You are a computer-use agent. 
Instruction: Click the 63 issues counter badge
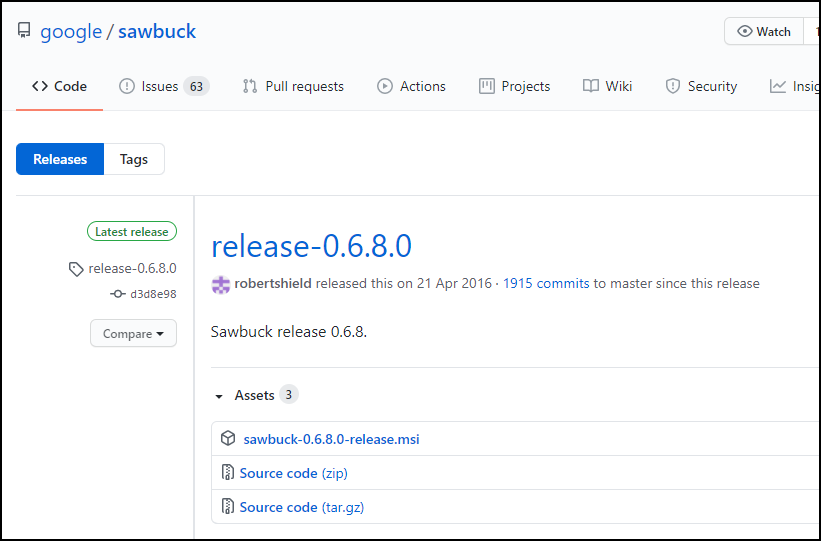(196, 86)
